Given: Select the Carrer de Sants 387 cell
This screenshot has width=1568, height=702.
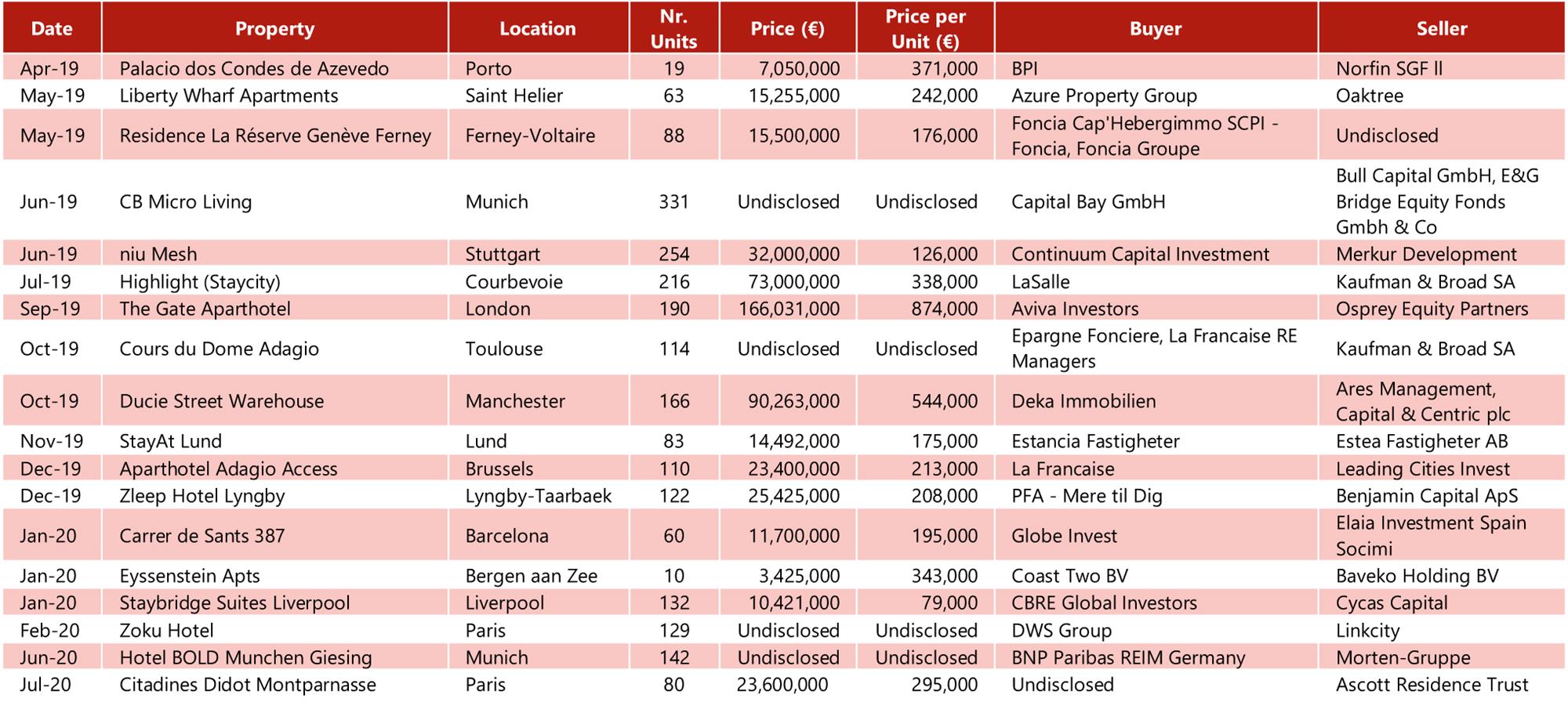Looking at the screenshot, I should (202, 536).
